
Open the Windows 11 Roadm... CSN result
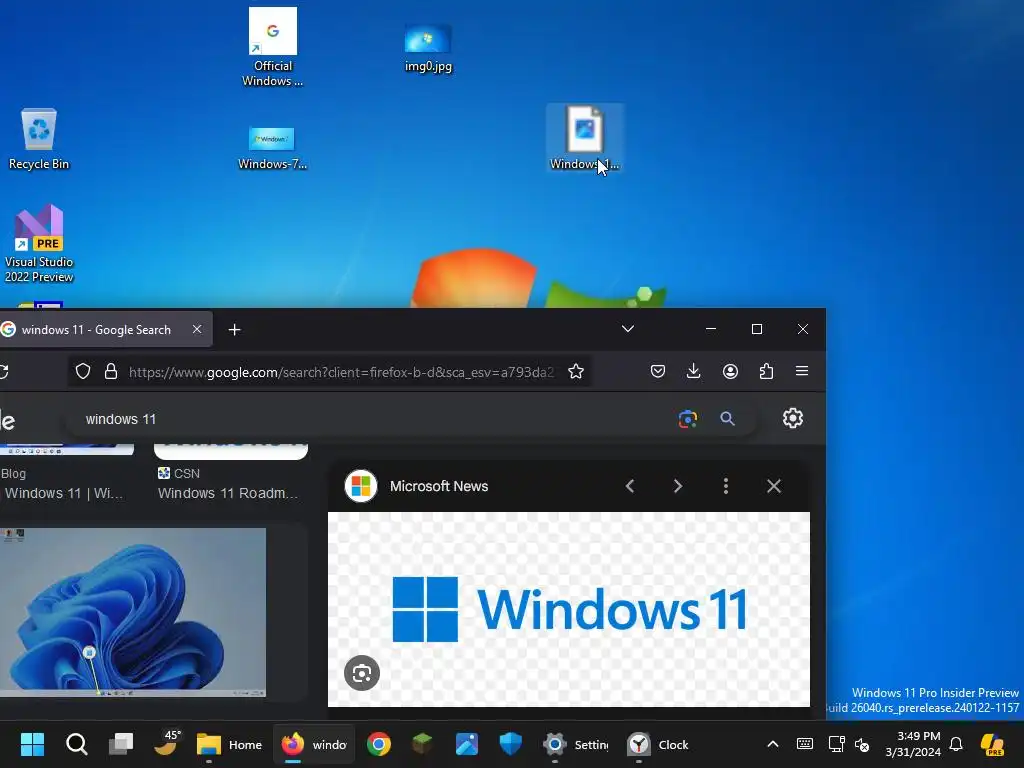tap(228, 493)
